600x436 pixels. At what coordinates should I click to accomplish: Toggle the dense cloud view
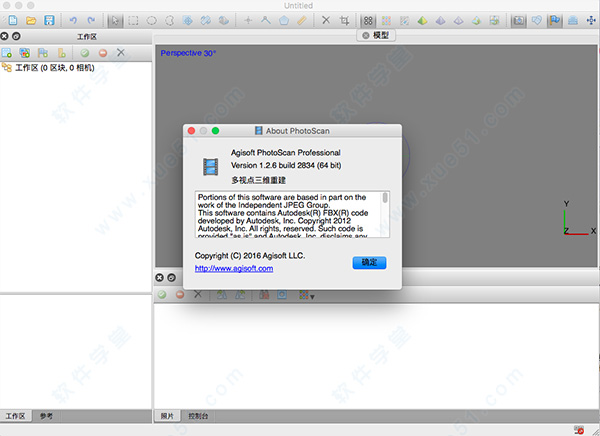tap(386, 20)
